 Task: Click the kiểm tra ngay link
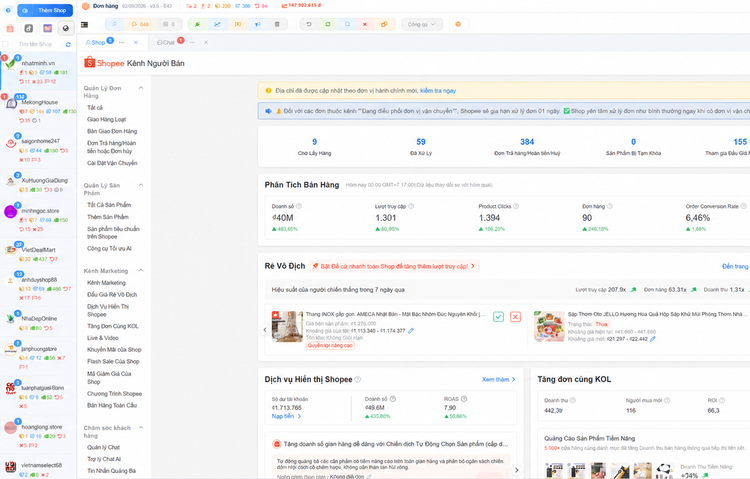click(438, 90)
